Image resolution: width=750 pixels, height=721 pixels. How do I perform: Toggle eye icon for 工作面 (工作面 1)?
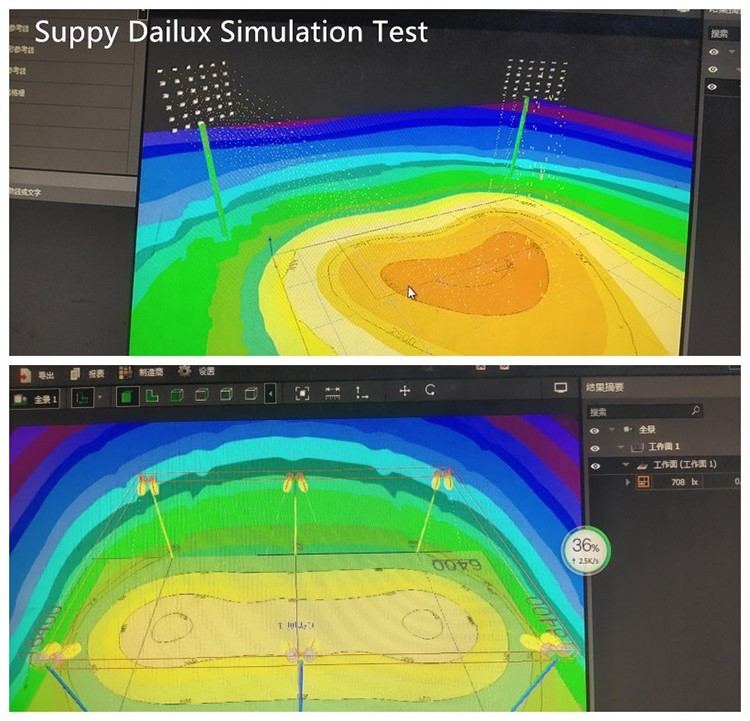pos(596,465)
